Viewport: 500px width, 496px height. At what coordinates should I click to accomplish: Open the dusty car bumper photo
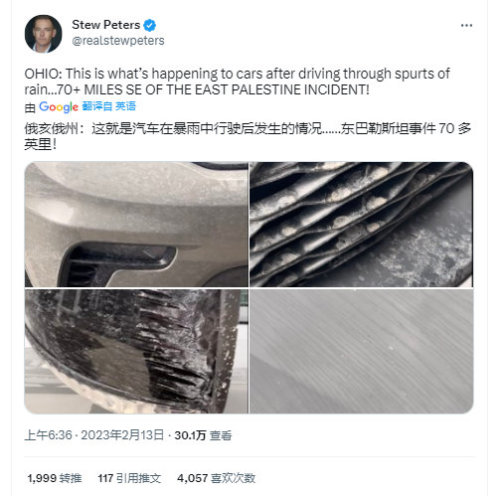(x=136, y=224)
